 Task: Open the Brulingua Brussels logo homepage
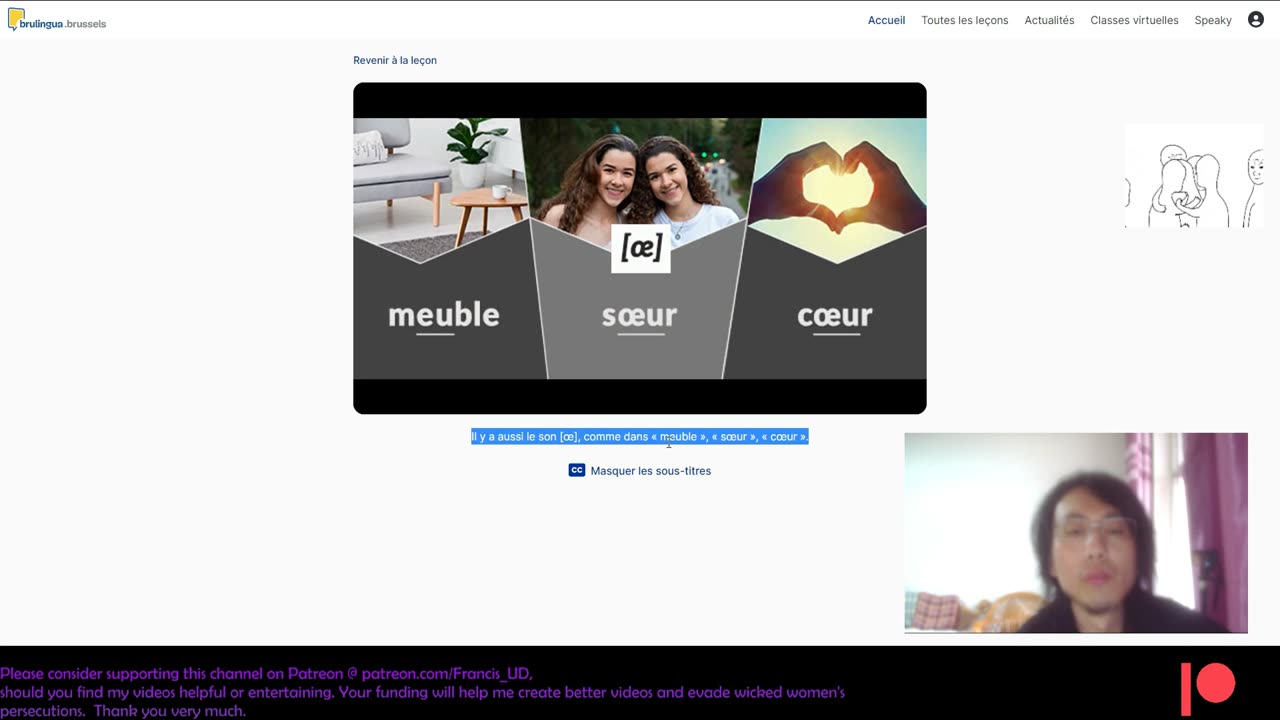pos(57,20)
